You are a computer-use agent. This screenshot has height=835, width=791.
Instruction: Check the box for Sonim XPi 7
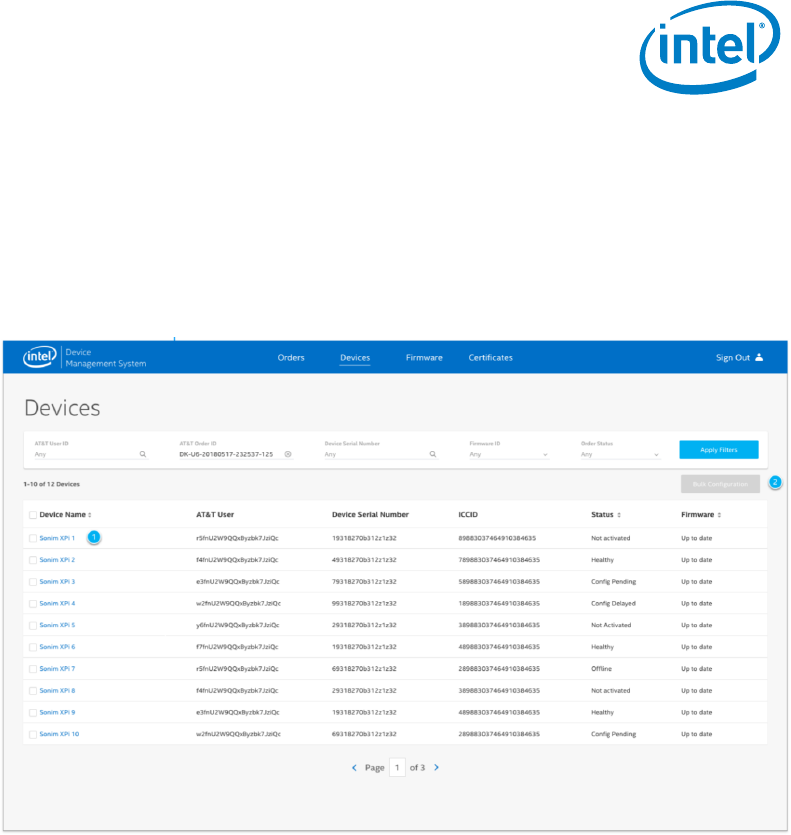33,669
